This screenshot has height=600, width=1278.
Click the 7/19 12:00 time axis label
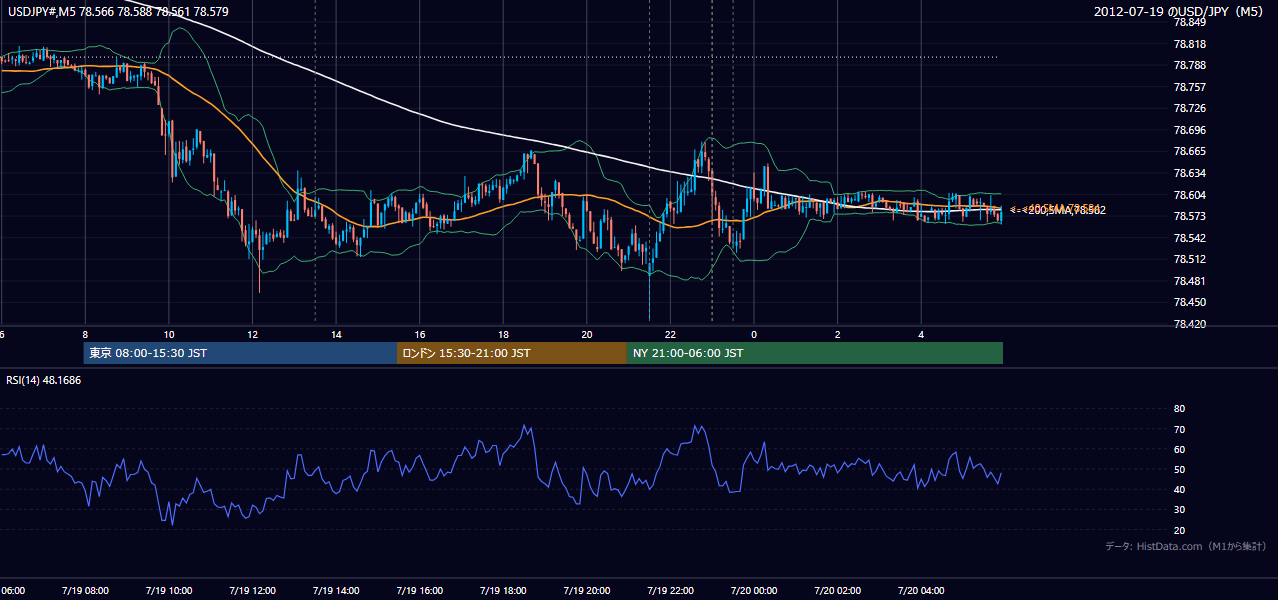tap(252, 590)
